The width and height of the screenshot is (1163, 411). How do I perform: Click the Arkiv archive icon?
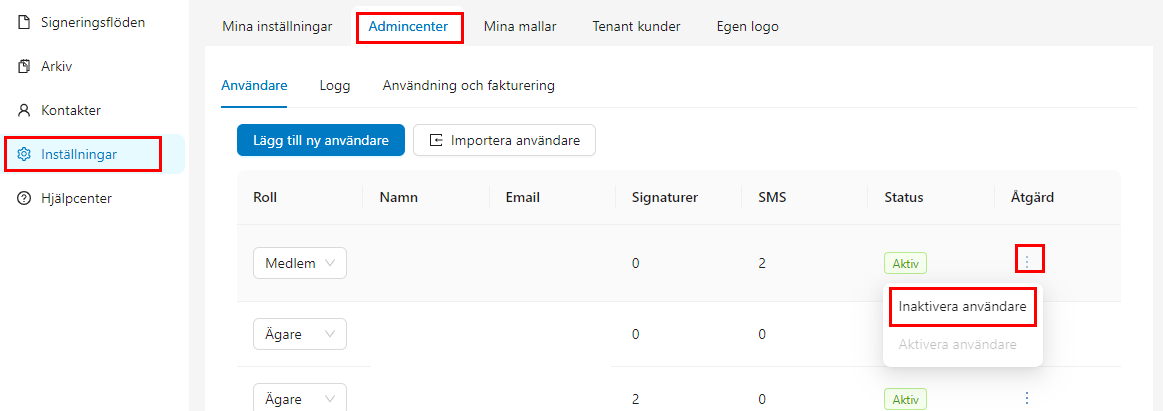[24, 67]
